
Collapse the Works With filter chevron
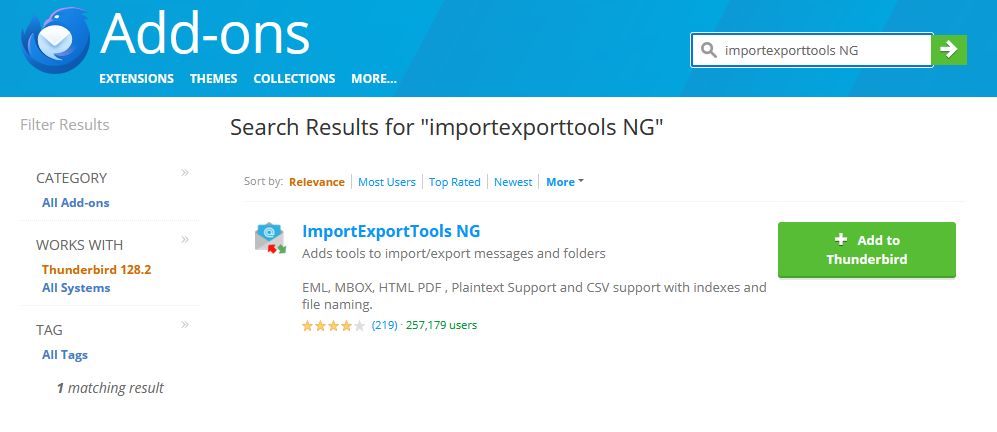[185, 240]
